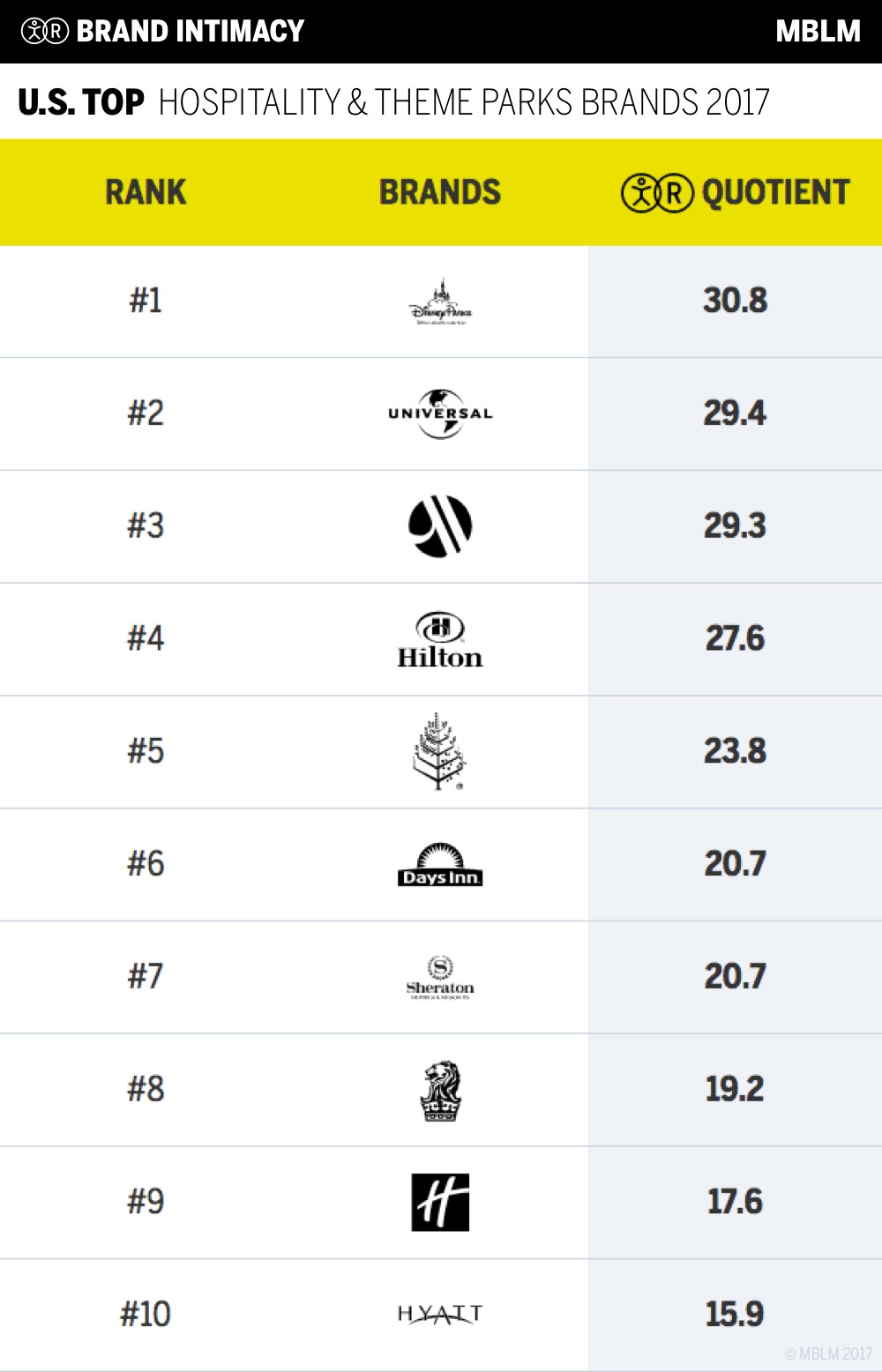The height and width of the screenshot is (1372, 882).
Task: Select the Hyatt wordmark logo
Action: [440, 1315]
